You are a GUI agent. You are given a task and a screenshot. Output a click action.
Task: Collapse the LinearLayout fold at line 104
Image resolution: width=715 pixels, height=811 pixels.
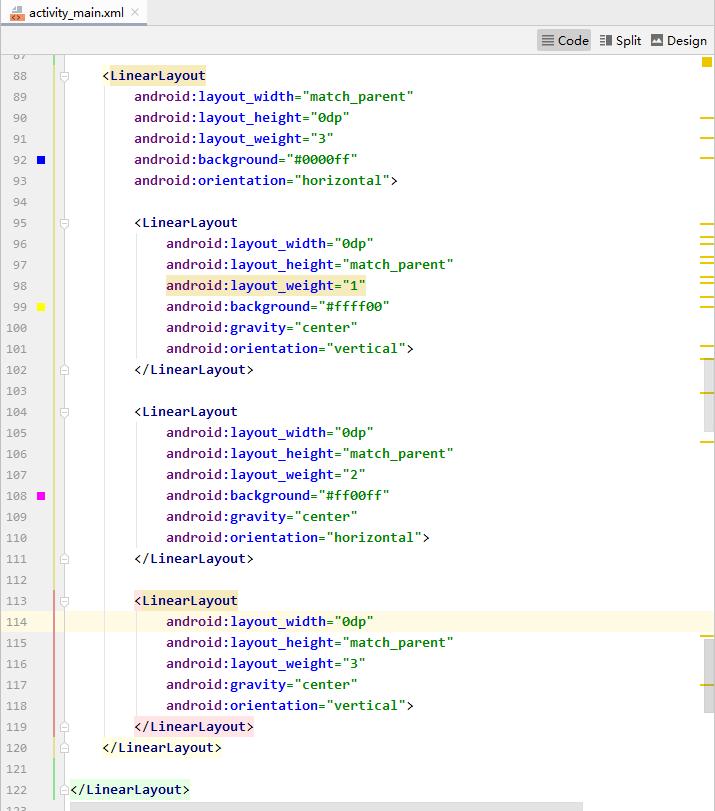point(64,412)
